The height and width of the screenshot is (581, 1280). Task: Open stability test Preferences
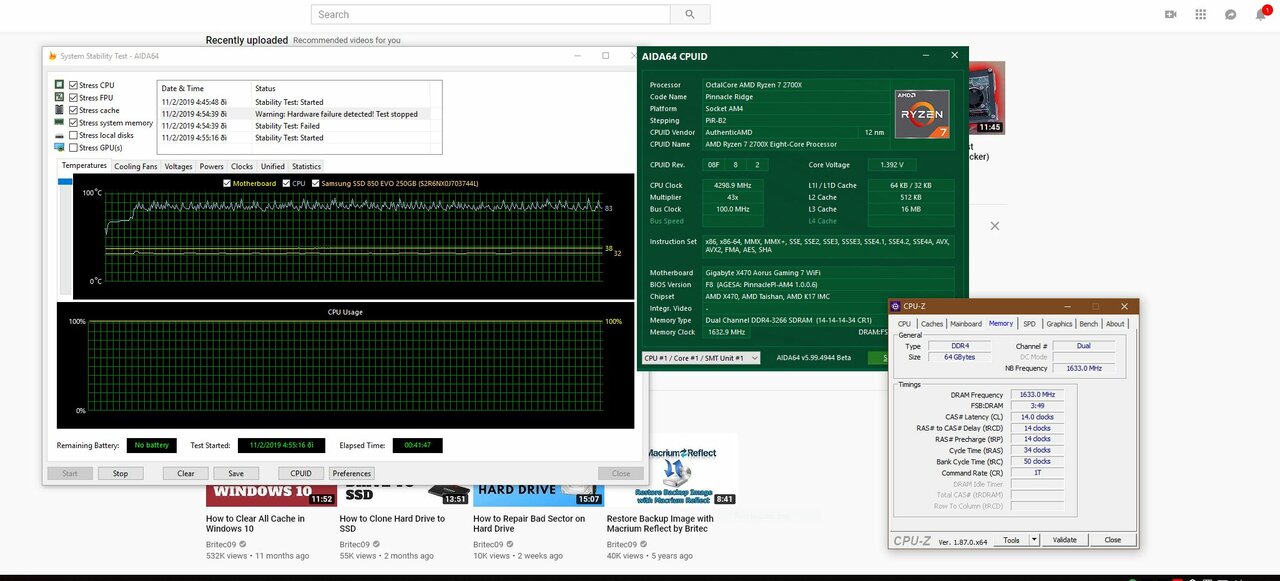tap(352, 474)
